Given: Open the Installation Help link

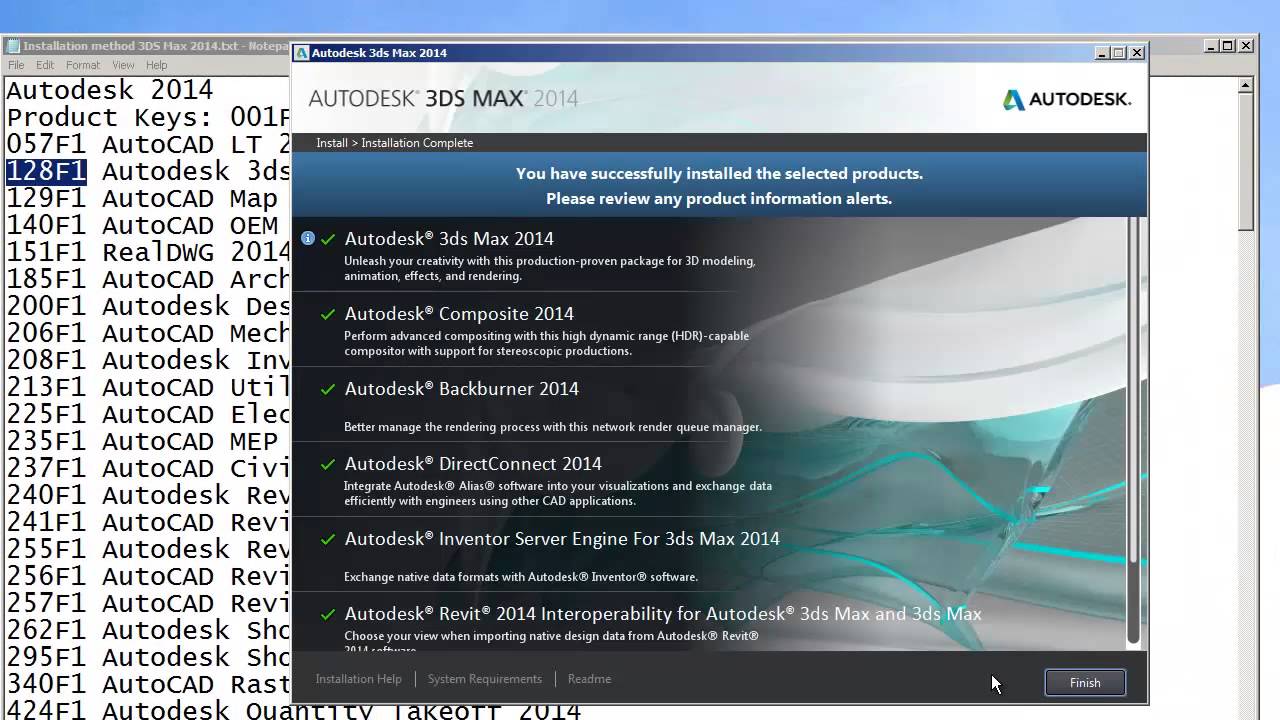Looking at the screenshot, I should coord(359,679).
